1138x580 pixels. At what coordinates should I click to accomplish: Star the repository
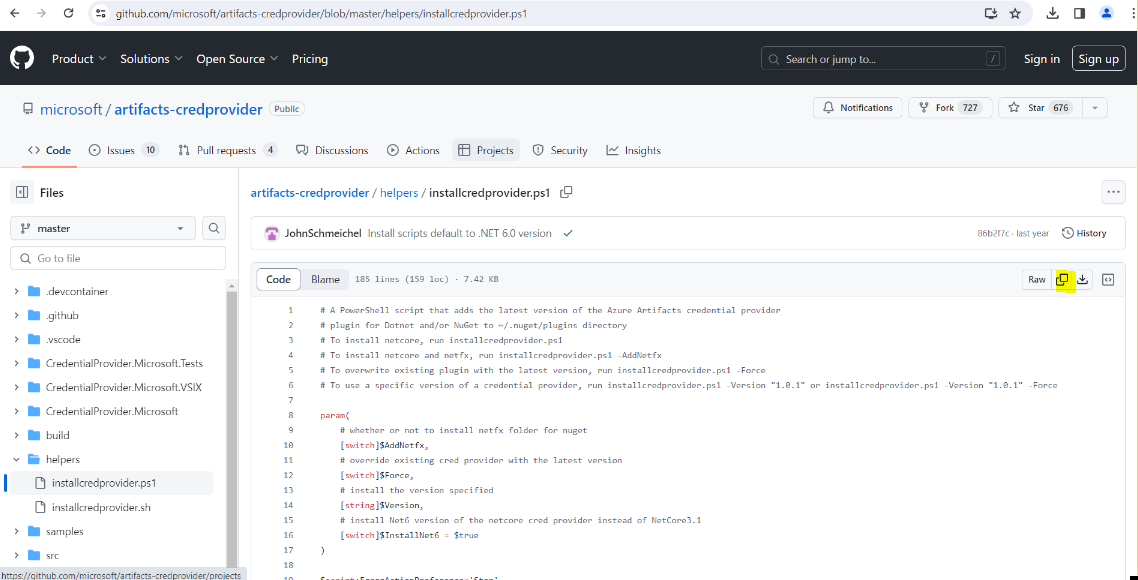click(x=1040, y=107)
